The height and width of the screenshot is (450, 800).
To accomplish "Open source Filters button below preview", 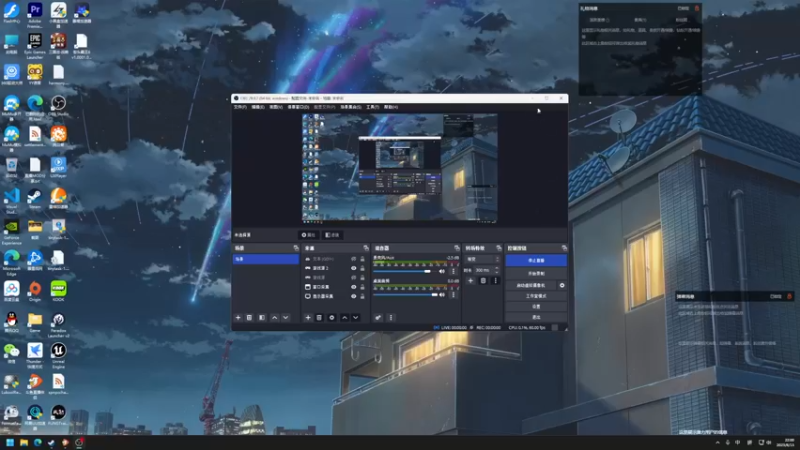I will (x=332, y=235).
